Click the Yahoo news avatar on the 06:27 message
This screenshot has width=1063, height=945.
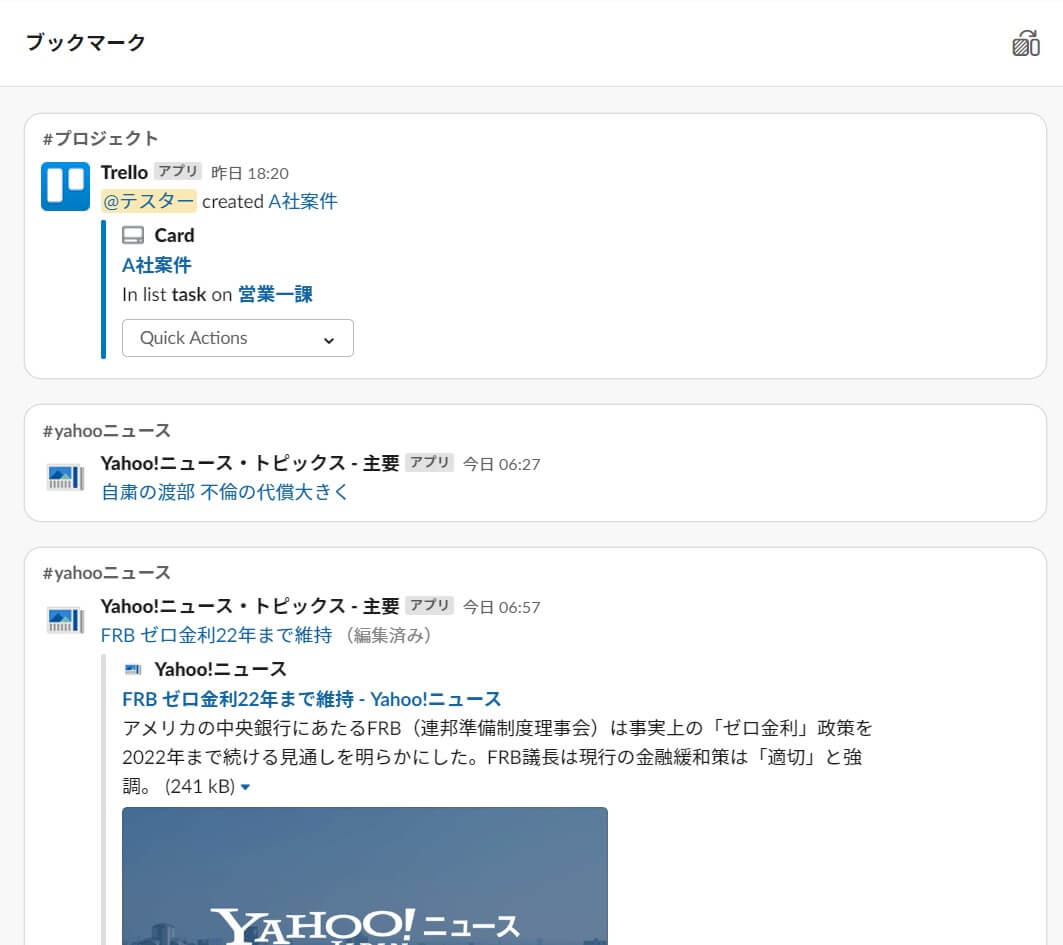[x=66, y=477]
